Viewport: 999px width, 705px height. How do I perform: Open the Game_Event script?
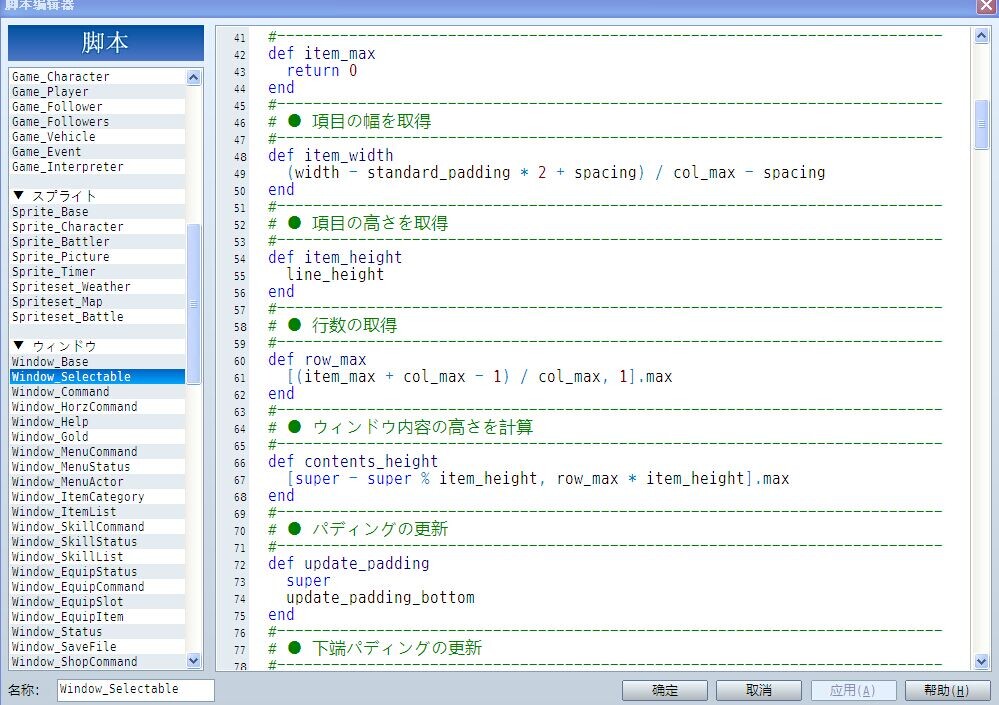tap(98, 152)
